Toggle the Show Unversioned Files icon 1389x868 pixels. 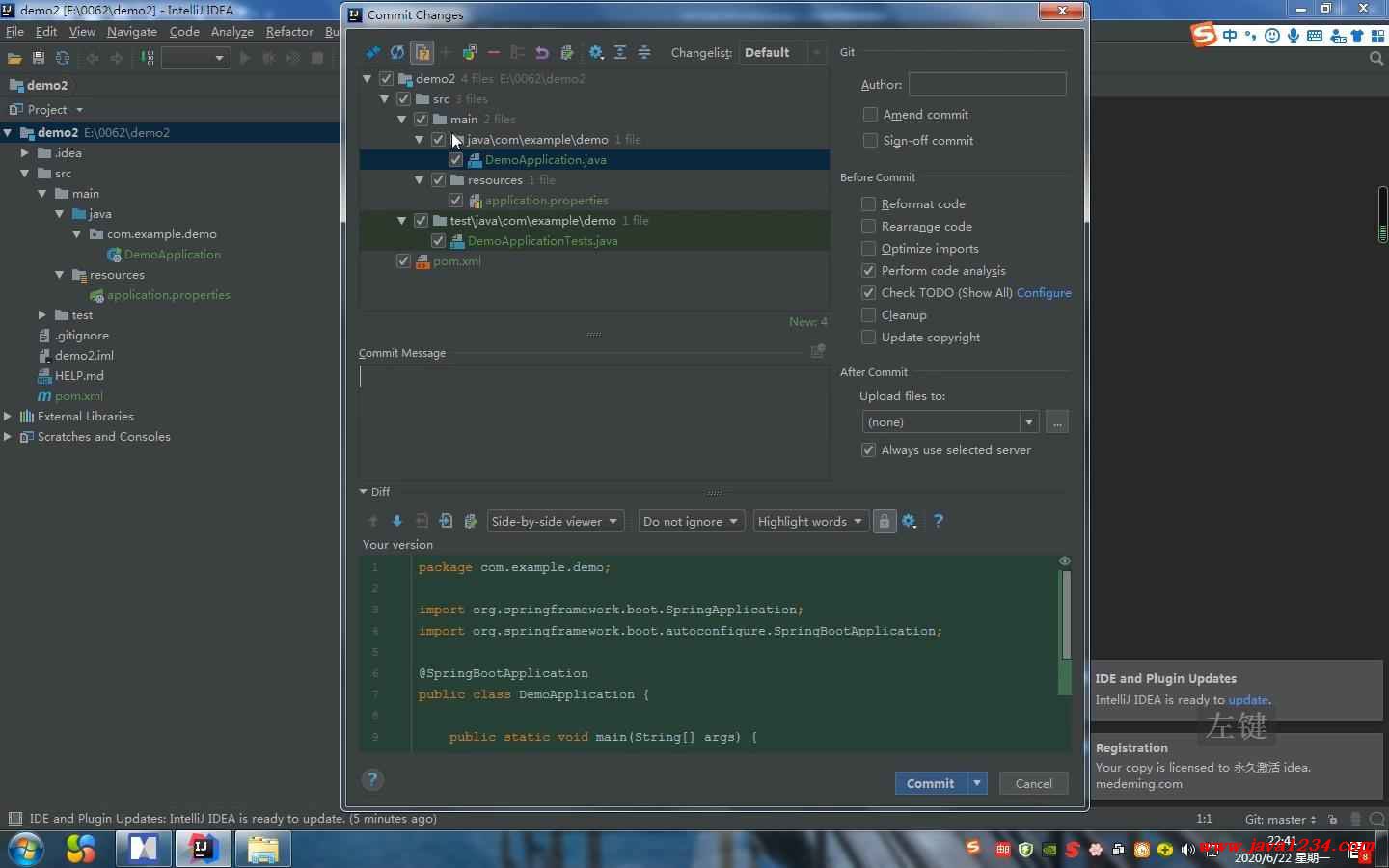pos(422,52)
